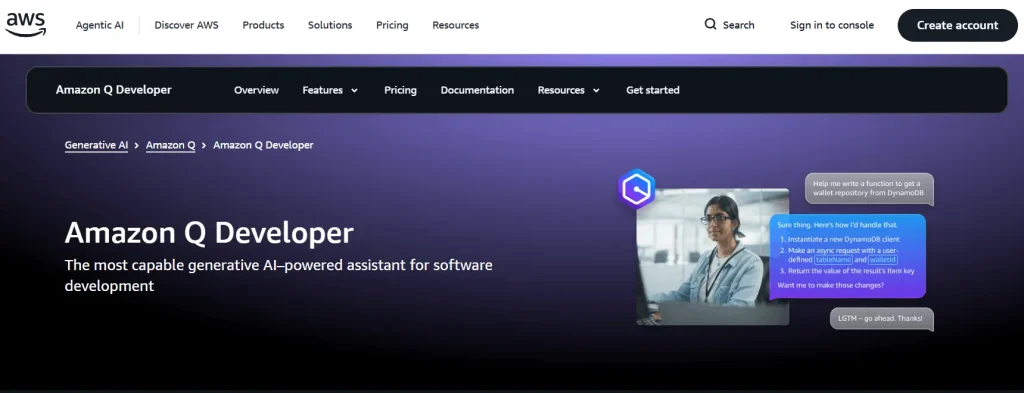
Task: Open the Documentation tab
Action: click(477, 90)
